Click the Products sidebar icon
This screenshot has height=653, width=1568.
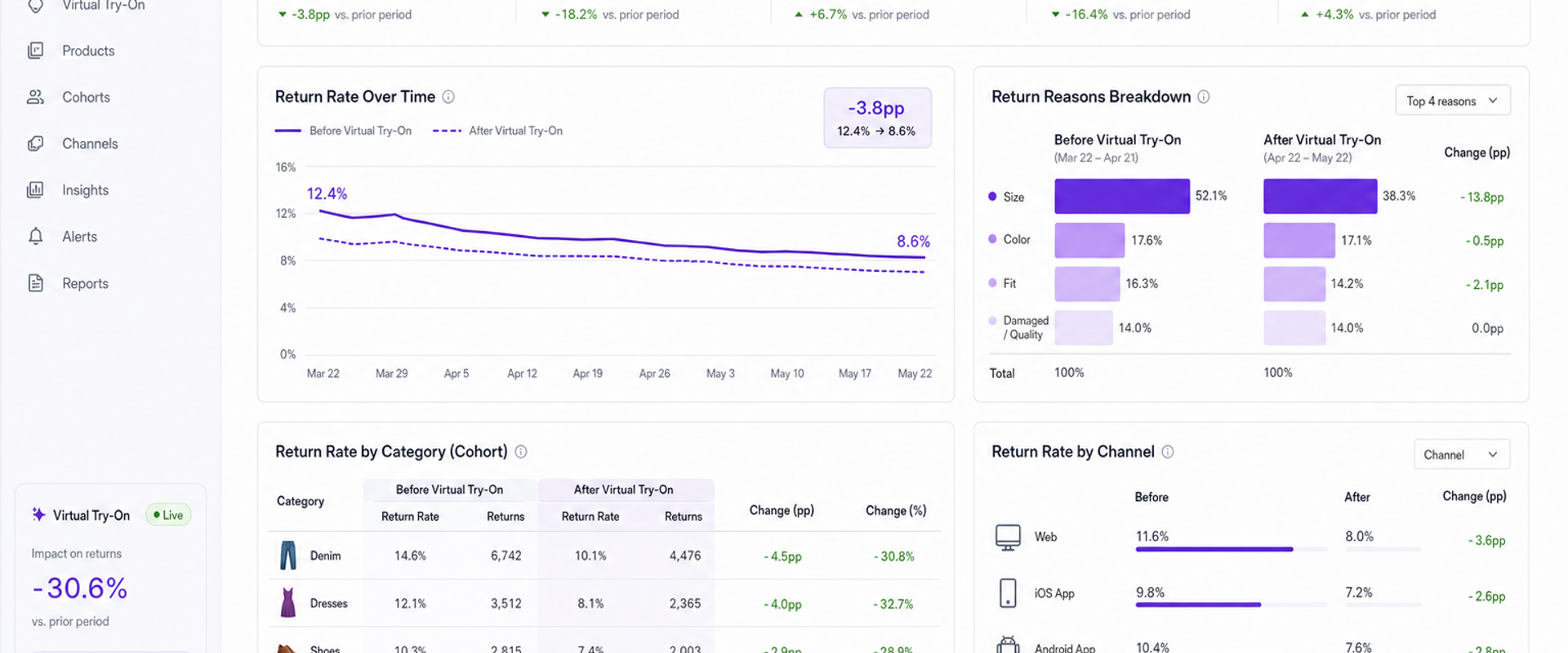pos(35,51)
